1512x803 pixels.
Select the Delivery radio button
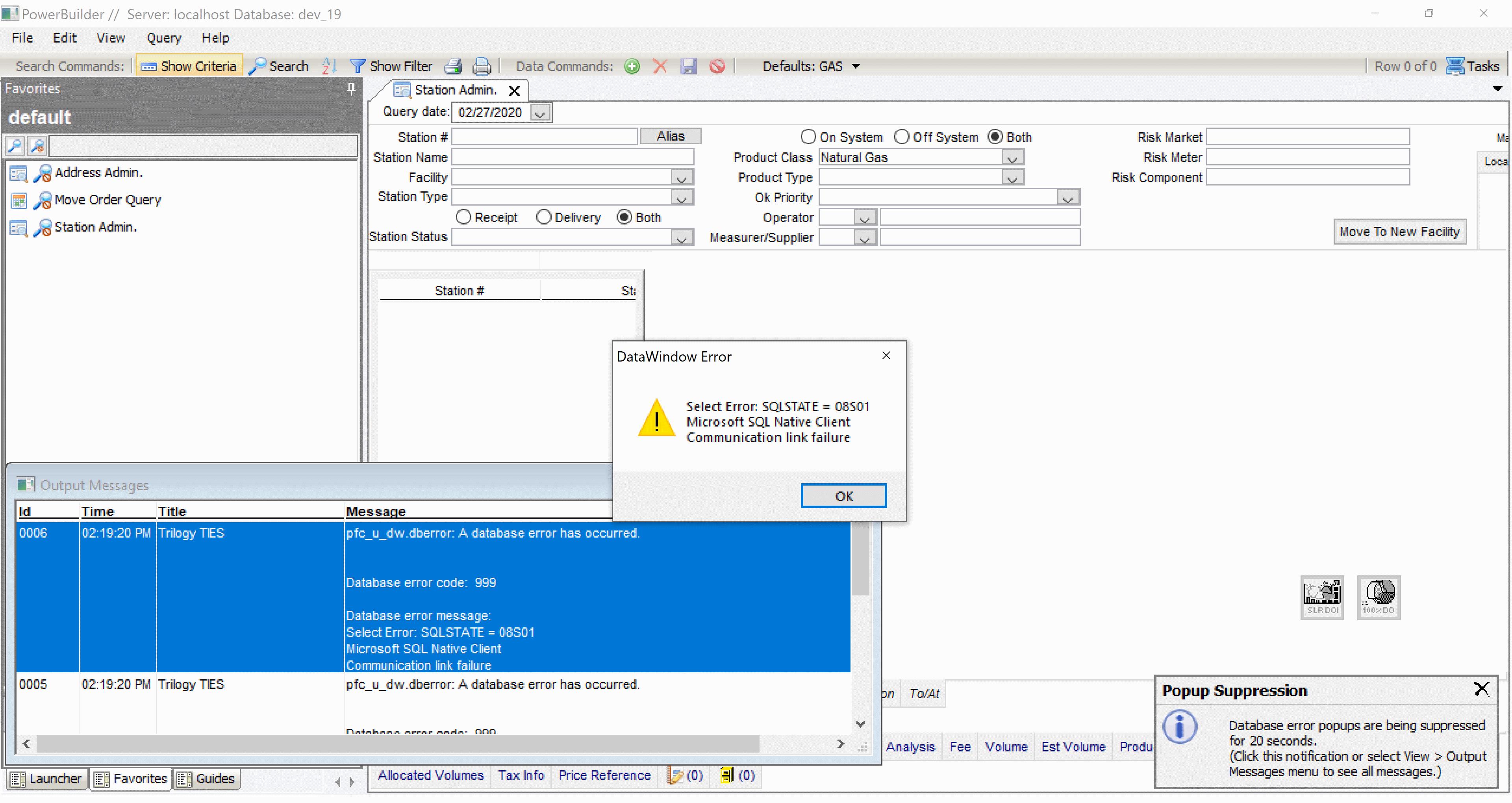(x=543, y=217)
